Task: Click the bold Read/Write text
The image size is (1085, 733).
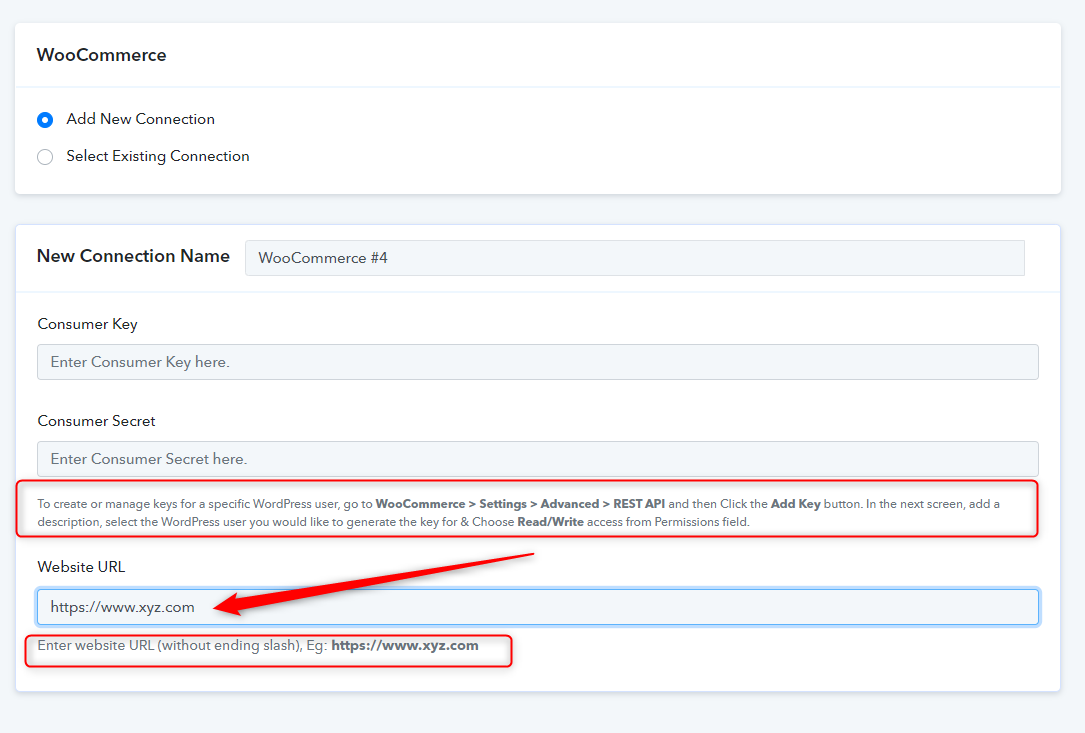Action: click(x=550, y=522)
